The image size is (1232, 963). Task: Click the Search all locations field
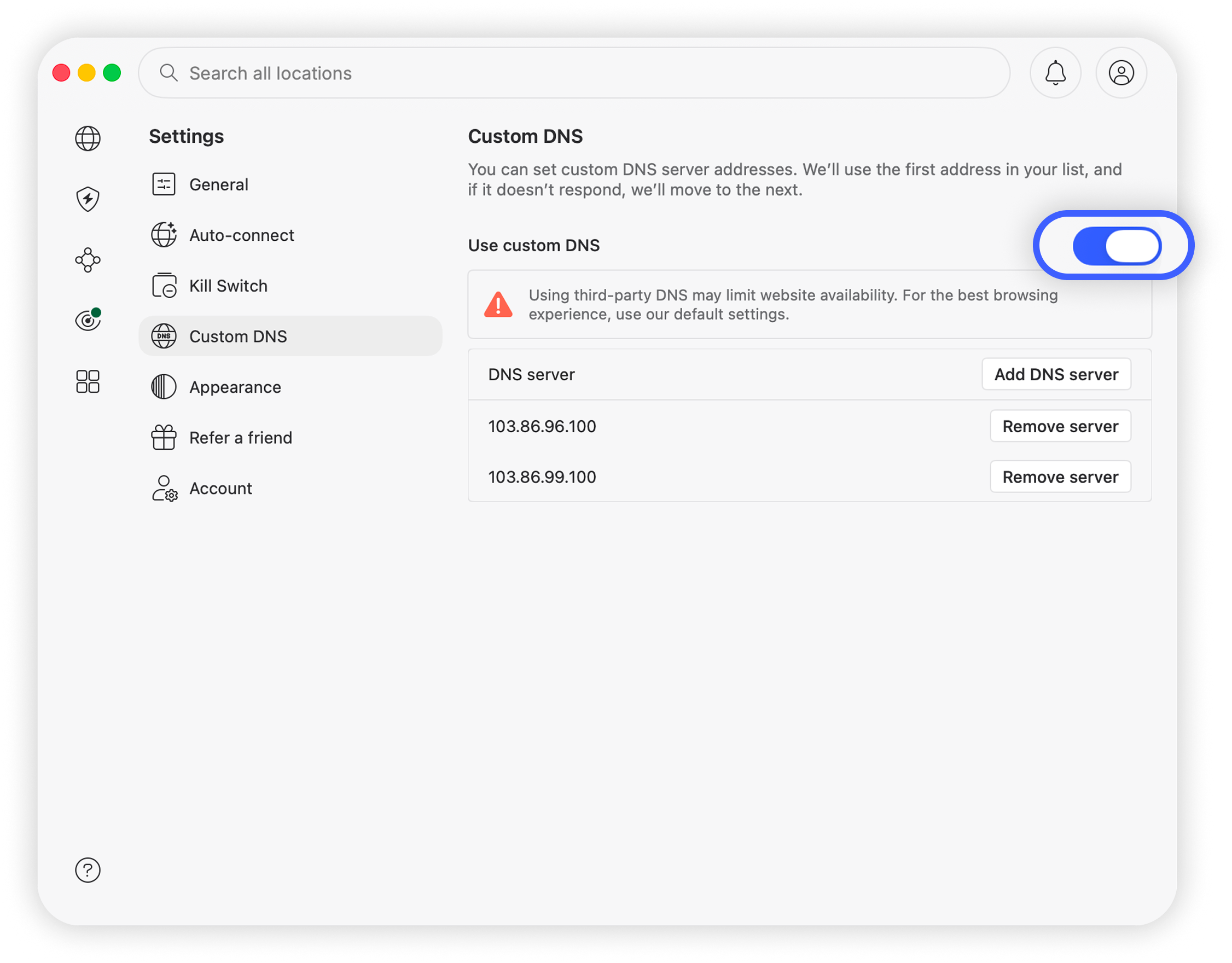pyautogui.click(x=574, y=73)
